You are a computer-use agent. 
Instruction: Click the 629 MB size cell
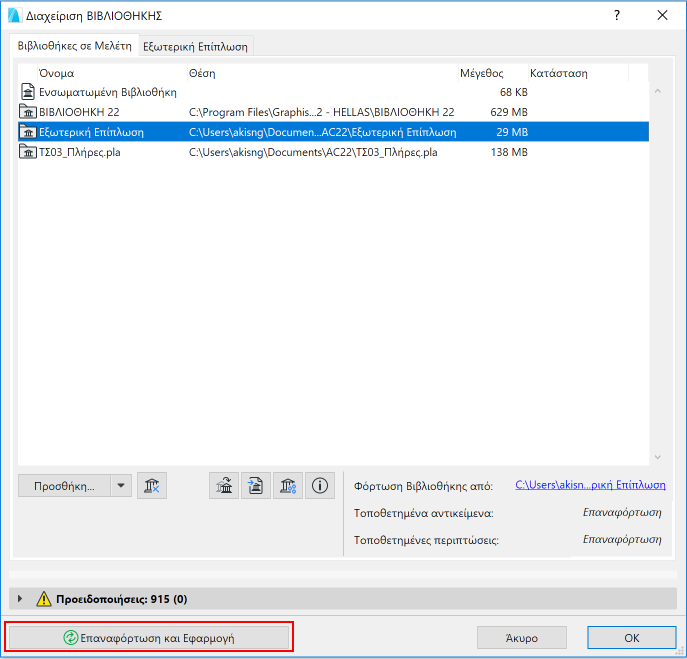click(x=509, y=112)
